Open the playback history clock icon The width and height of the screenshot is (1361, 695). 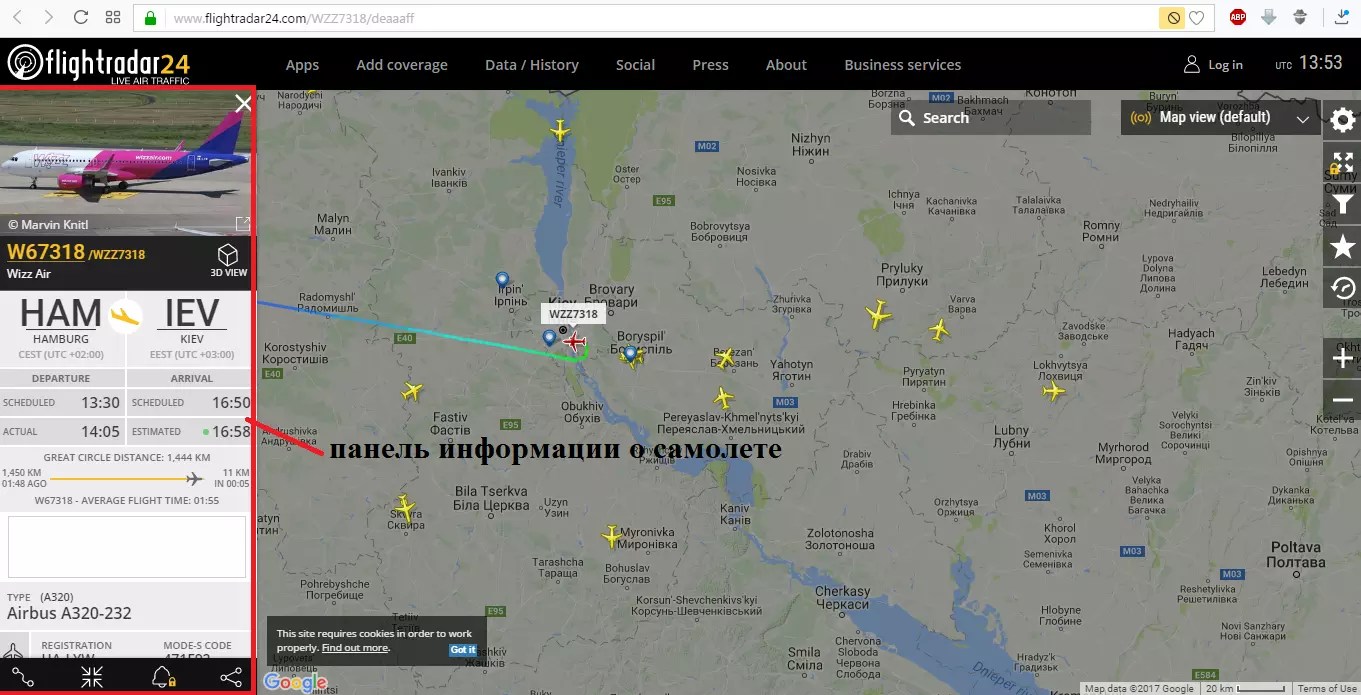click(1342, 288)
